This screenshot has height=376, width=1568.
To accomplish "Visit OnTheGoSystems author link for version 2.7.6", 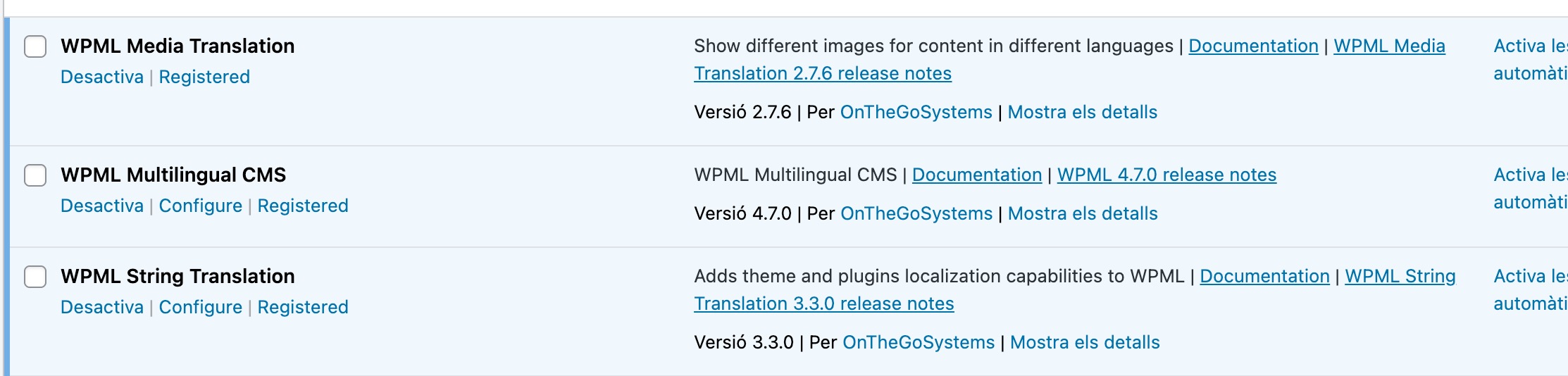I will click(916, 112).
